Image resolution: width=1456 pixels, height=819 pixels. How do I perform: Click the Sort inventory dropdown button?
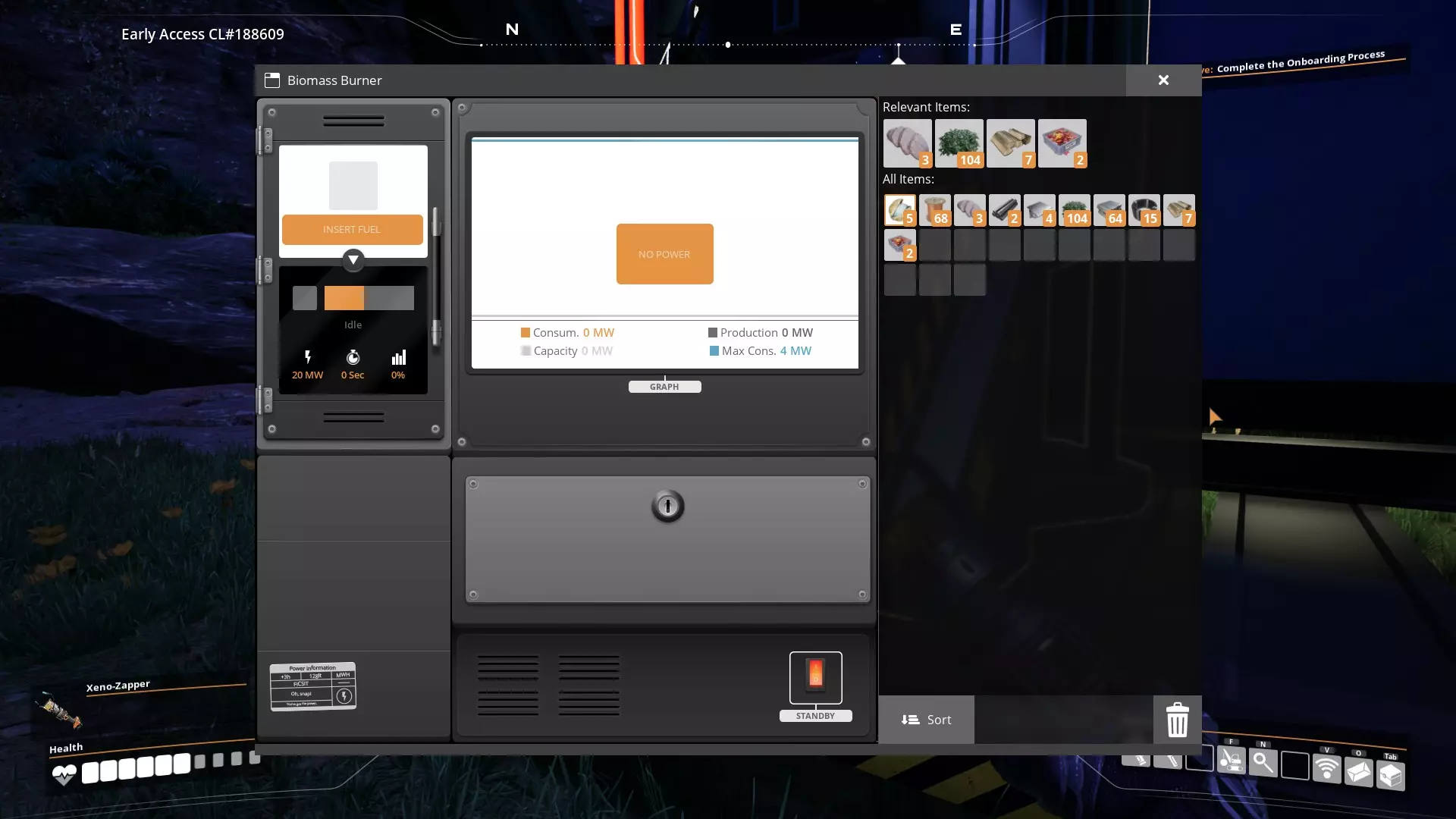(x=926, y=720)
